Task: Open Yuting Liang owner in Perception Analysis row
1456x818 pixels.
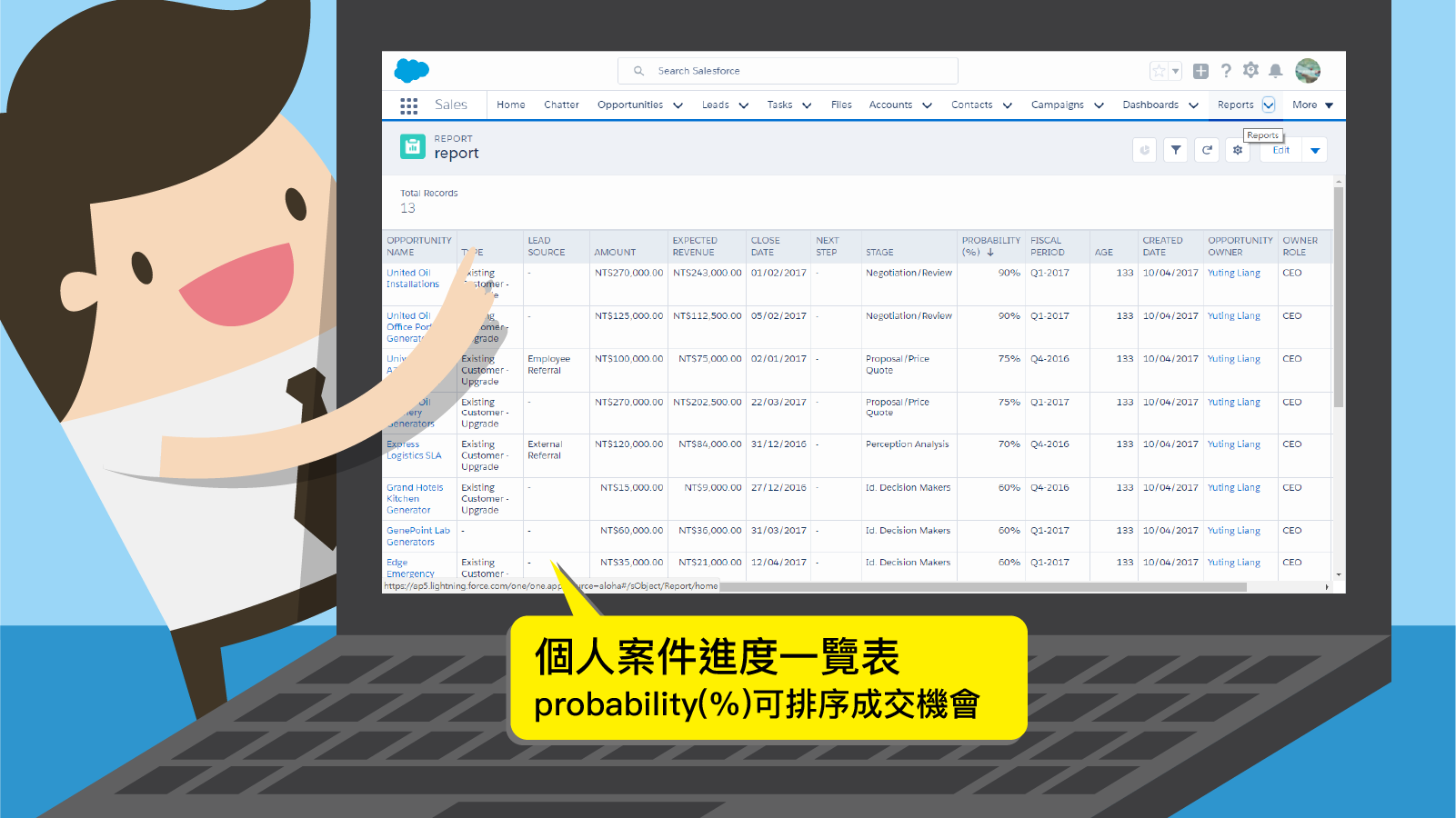Action: click(x=1234, y=444)
